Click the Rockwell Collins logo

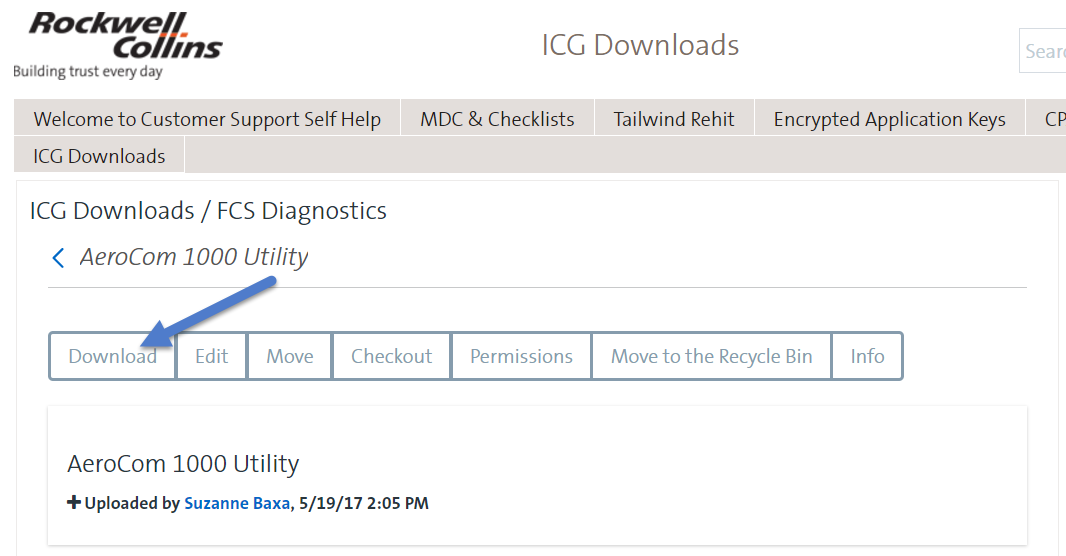pos(118,45)
